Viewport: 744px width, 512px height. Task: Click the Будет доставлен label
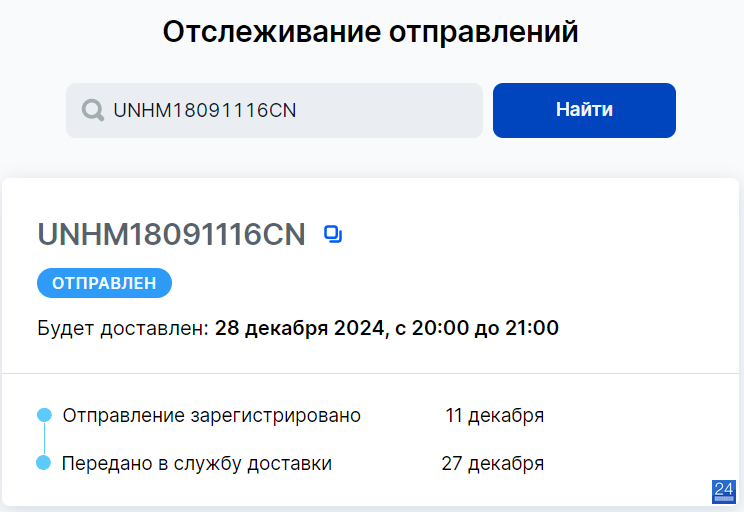123,328
